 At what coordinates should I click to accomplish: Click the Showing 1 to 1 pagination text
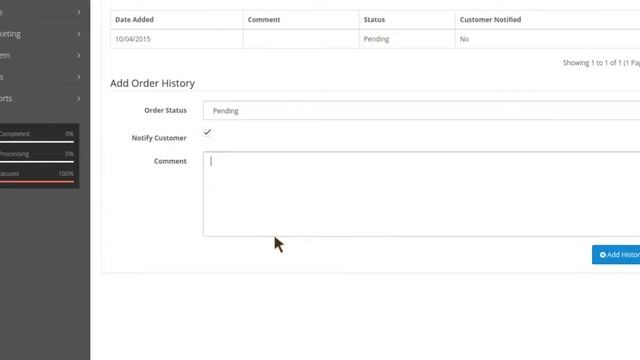pyautogui.click(x=601, y=63)
